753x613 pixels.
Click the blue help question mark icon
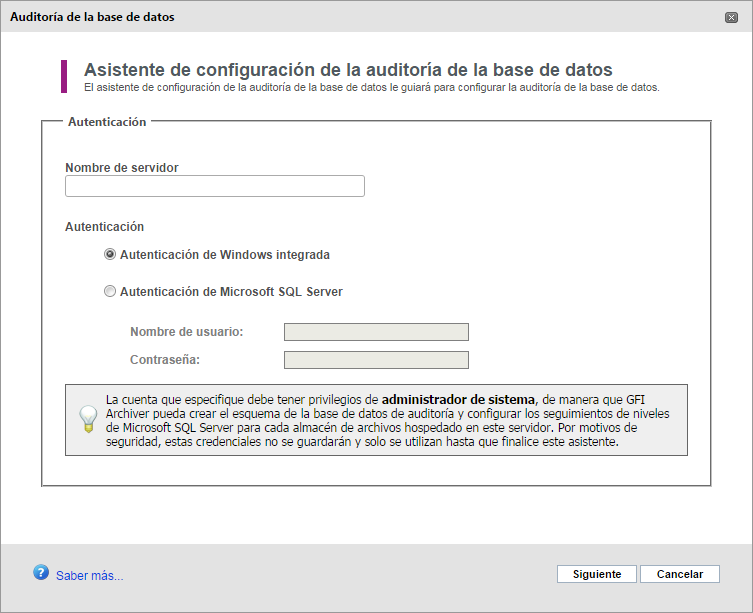[41, 572]
